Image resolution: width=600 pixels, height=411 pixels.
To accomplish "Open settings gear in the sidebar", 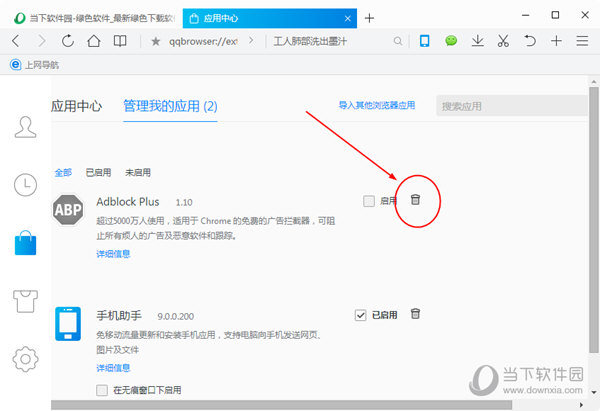I will 26,357.
